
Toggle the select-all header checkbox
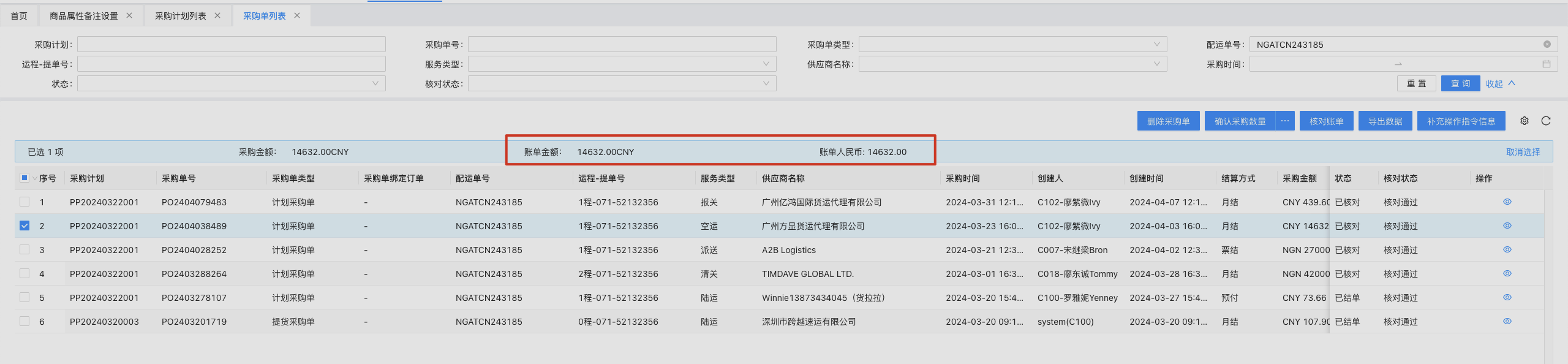click(x=24, y=178)
